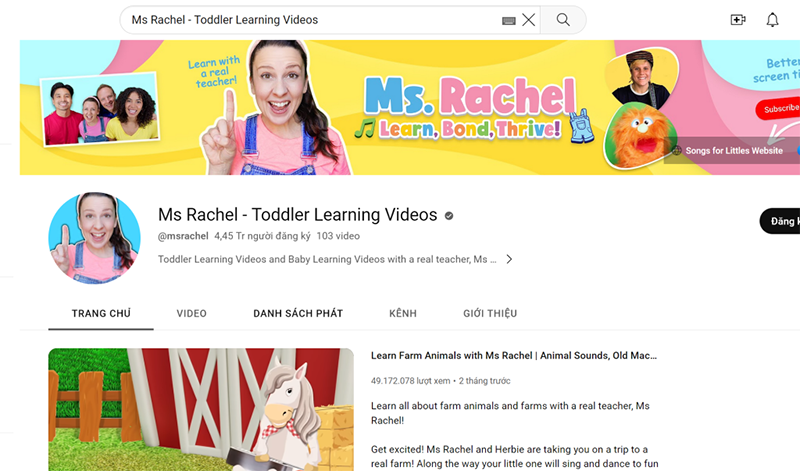Switch to the TRANG CHỦ tab

pyautogui.click(x=101, y=313)
